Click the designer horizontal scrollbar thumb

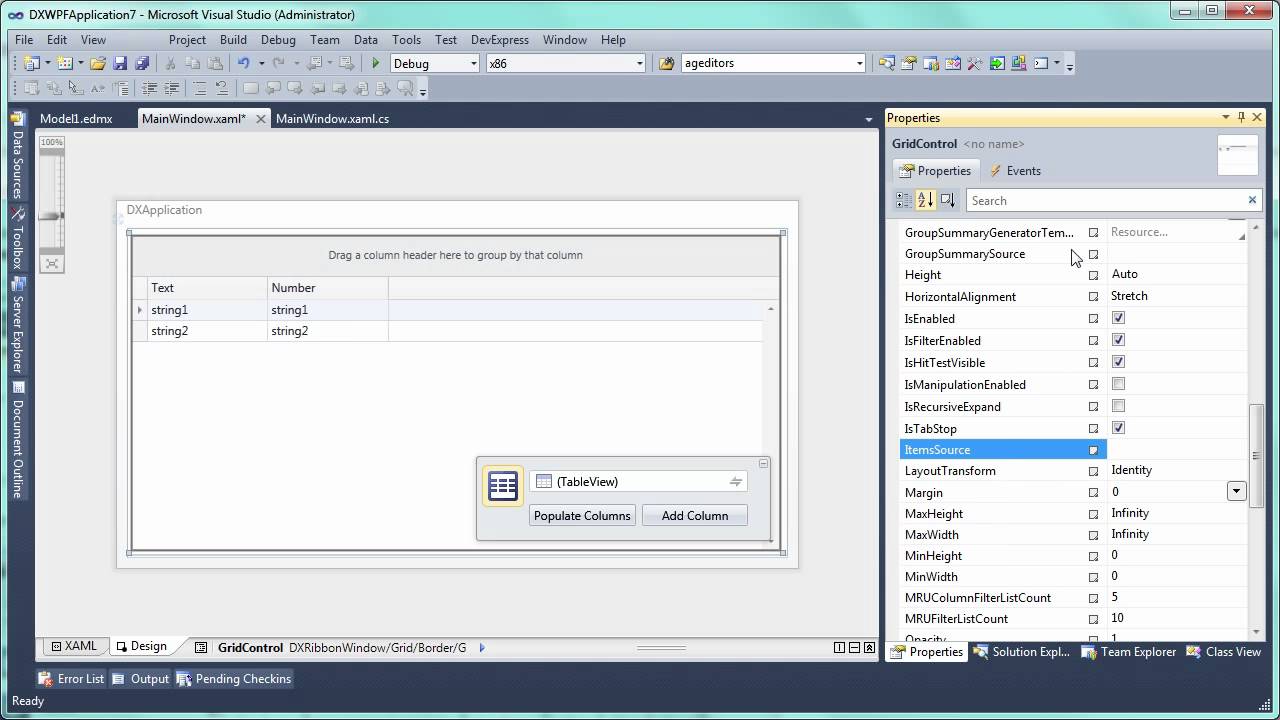(660, 648)
